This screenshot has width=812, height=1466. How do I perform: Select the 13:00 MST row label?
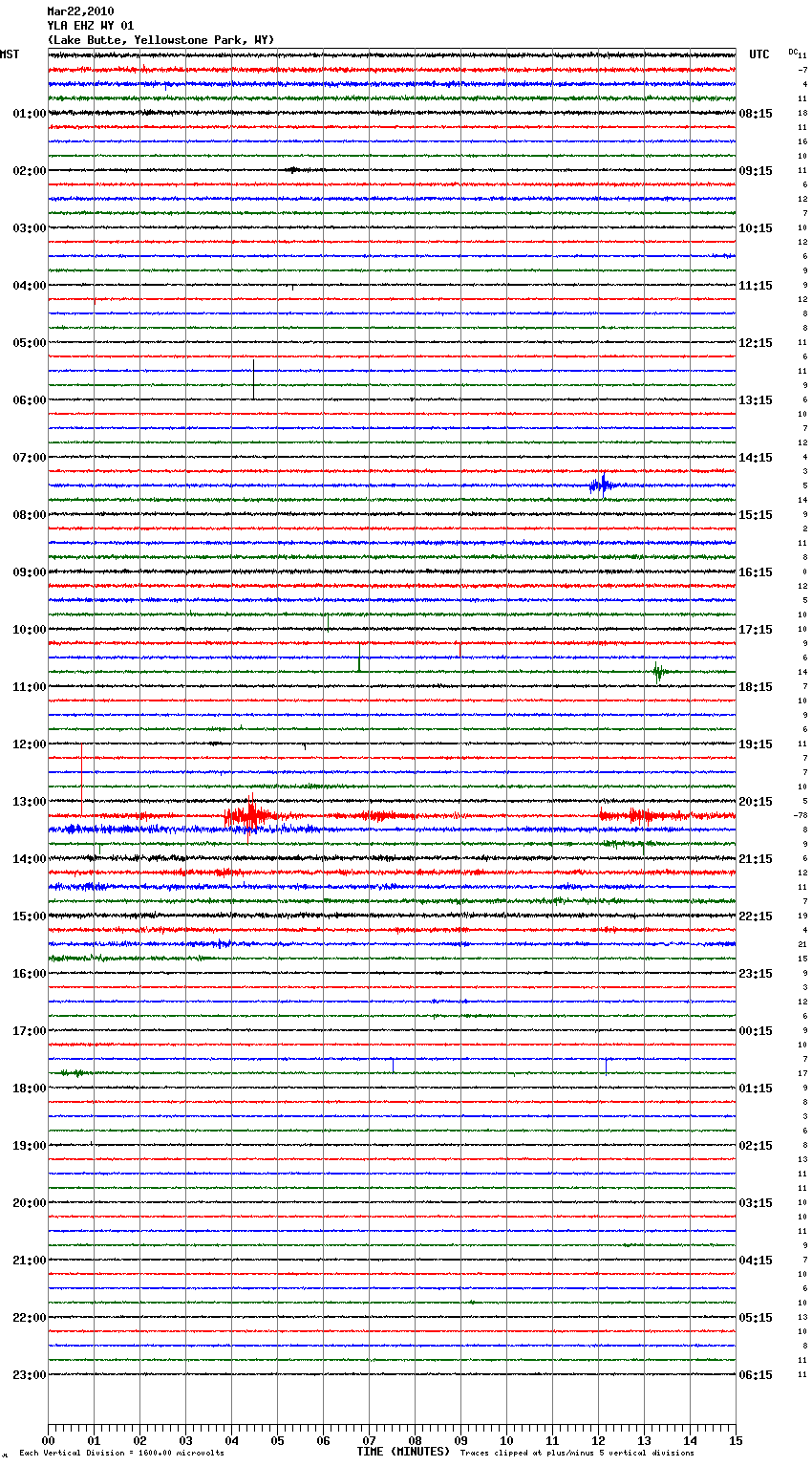coord(29,802)
